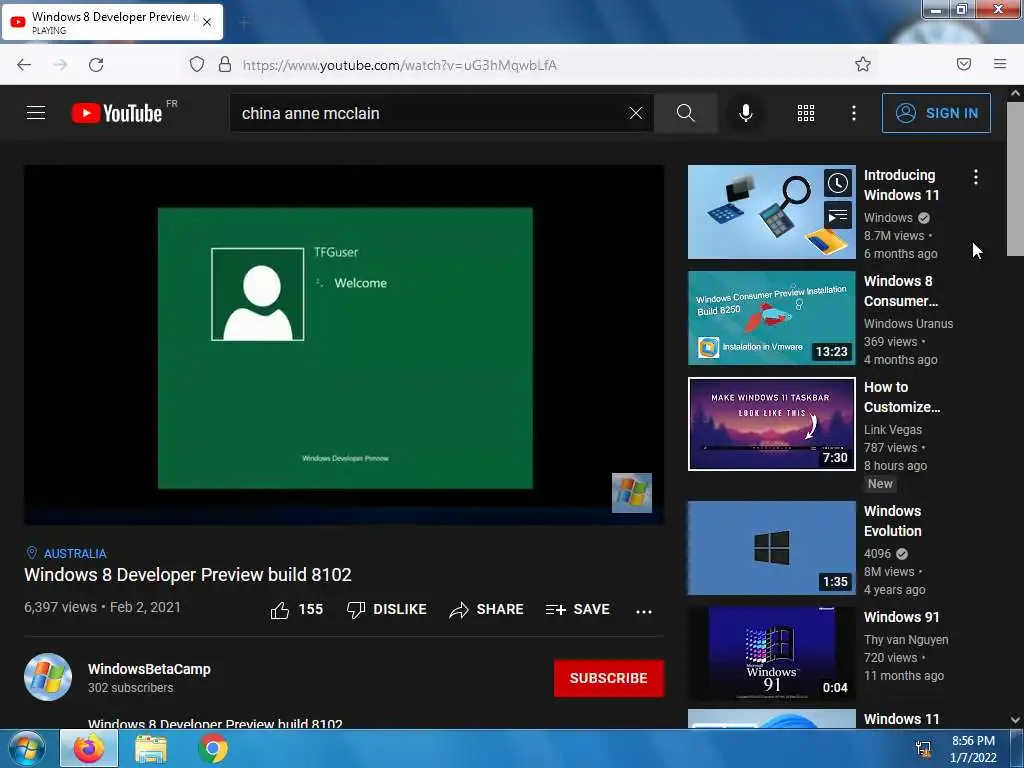Open WindowsBetaCamp channel name link

point(150,669)
